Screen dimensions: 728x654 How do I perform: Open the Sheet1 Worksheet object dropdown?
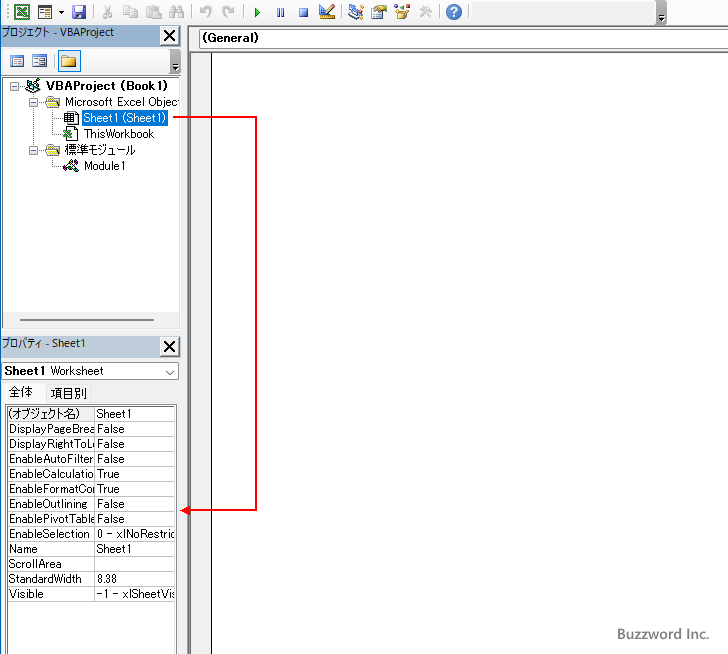[x=170, y=372]
